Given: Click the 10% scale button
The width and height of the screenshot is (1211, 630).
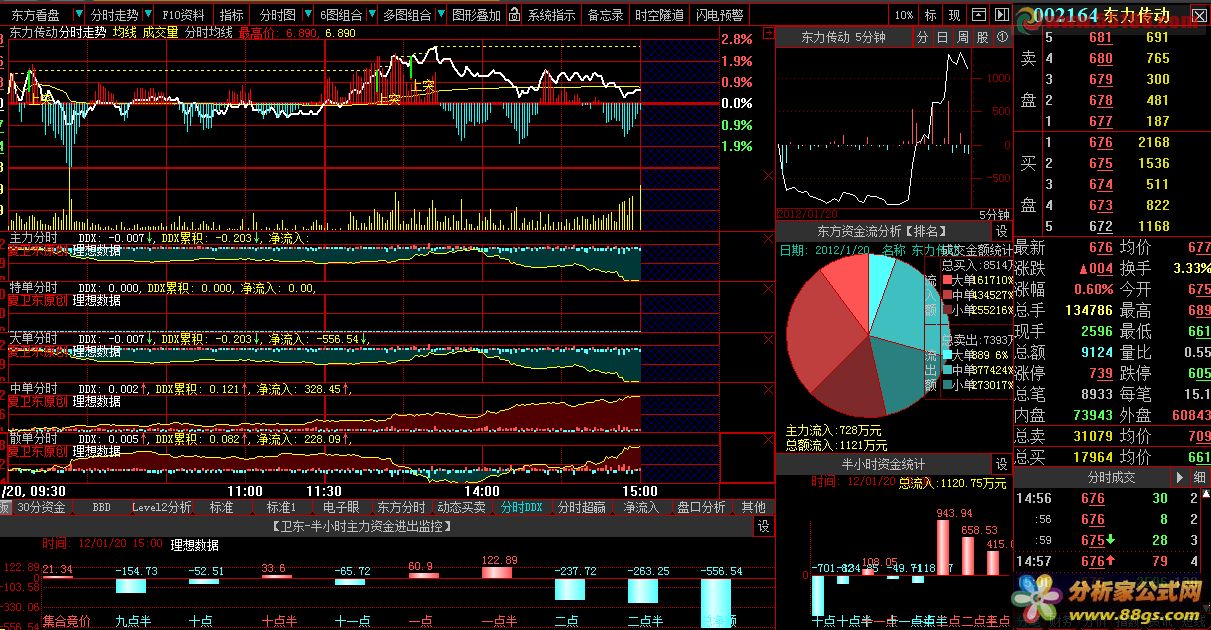Looking at the screenshot, I should tap(904, 15).
